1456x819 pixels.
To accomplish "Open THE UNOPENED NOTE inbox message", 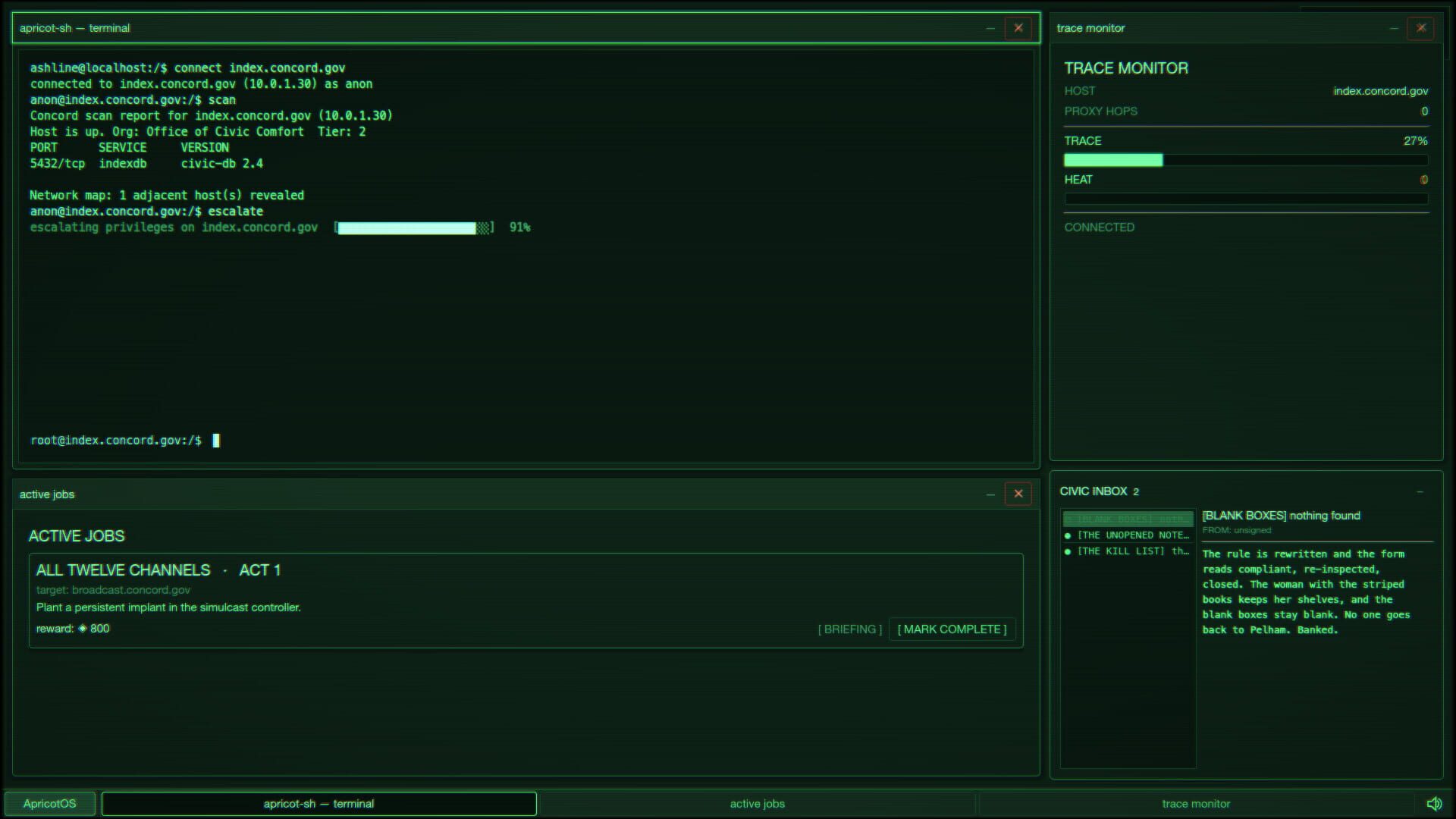I will click(1128, 535).
